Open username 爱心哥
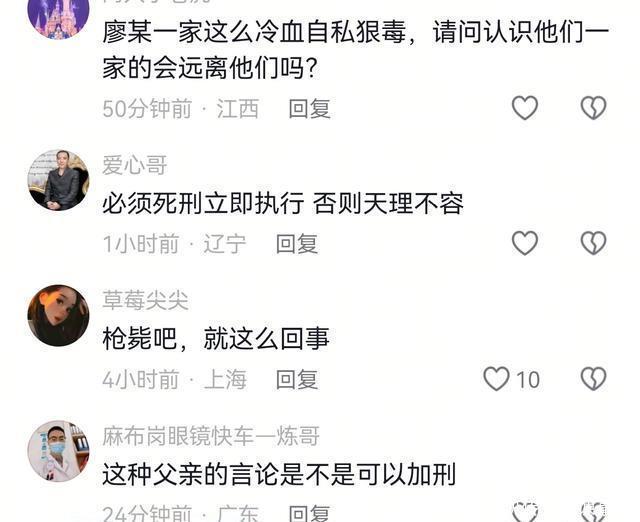This screenshot has width=640, height=522. pos(135,165)
